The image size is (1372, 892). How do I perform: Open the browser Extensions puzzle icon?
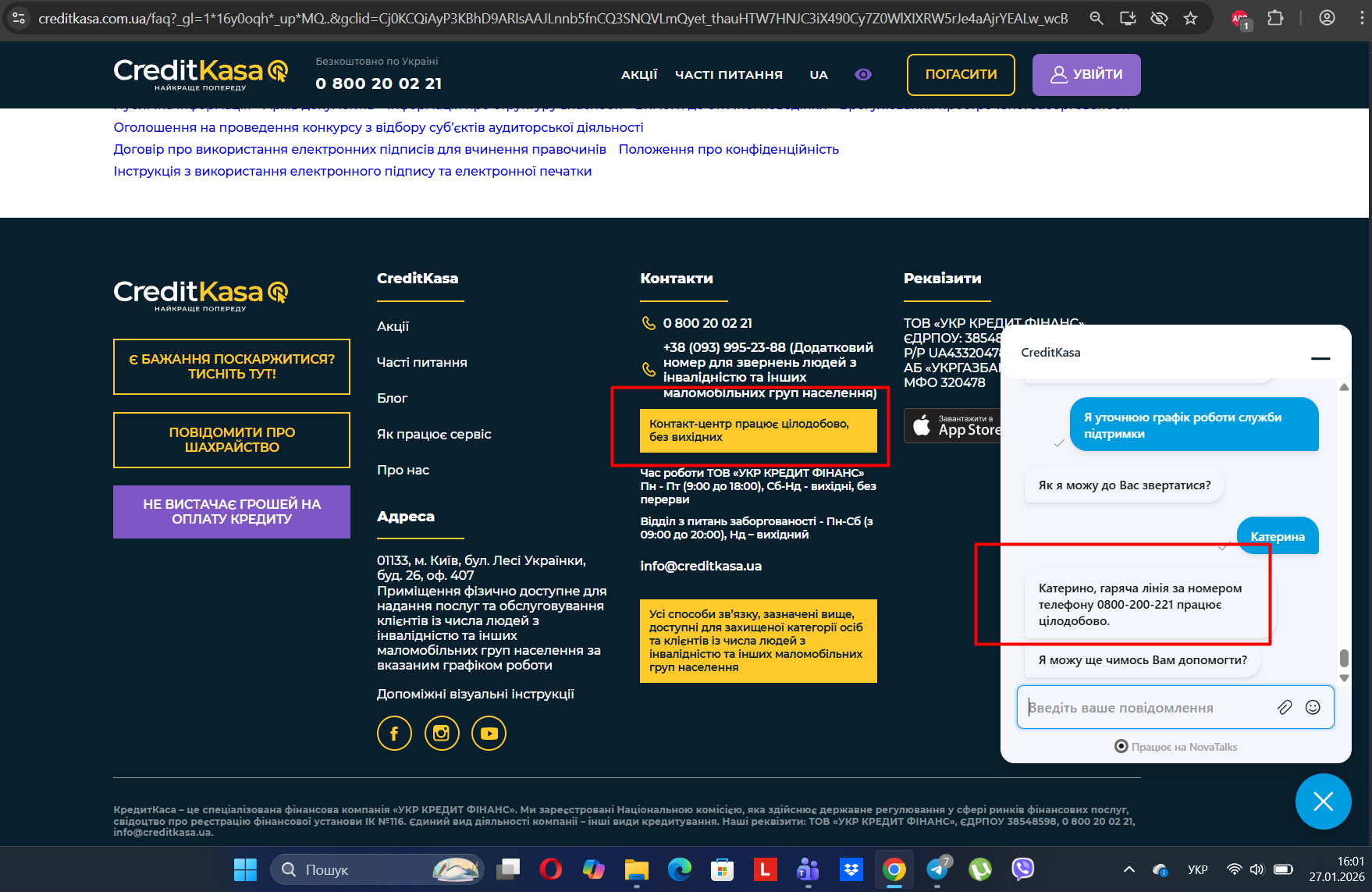1275,18
